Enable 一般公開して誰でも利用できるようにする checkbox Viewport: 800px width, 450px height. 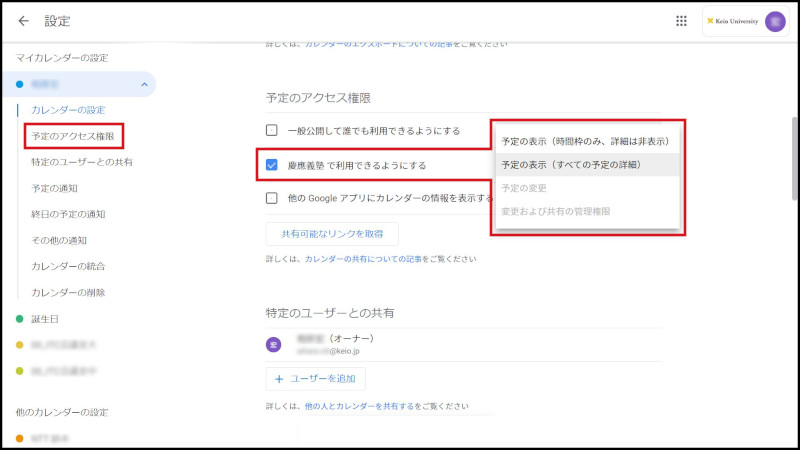272,130
